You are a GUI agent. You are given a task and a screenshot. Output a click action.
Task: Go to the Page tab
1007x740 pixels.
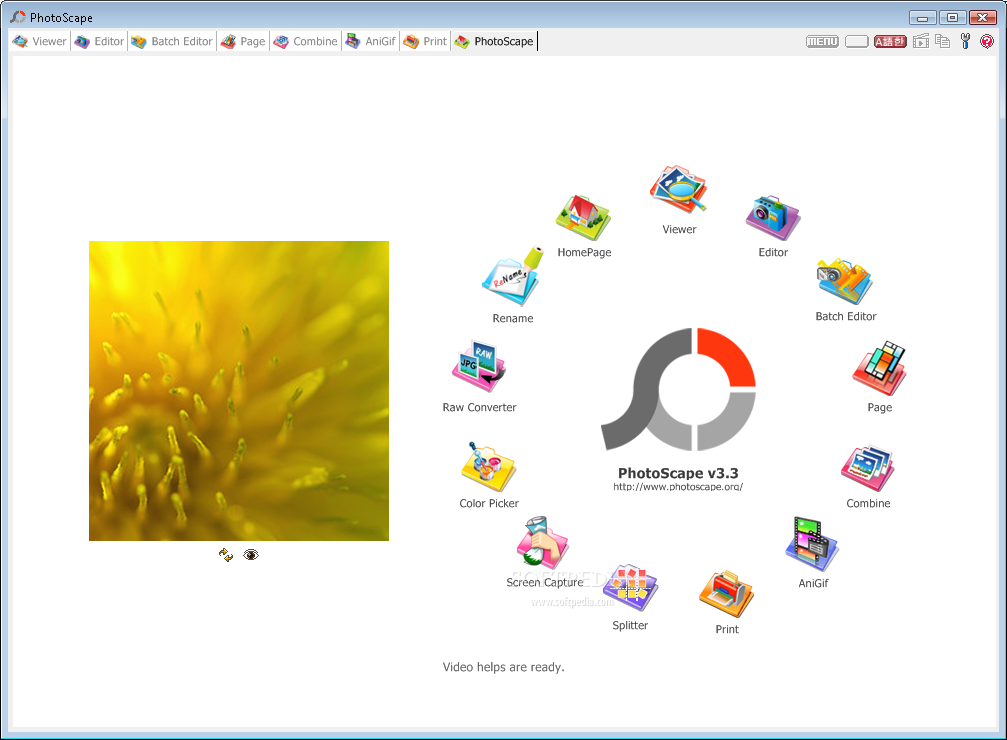click(243, 41)
